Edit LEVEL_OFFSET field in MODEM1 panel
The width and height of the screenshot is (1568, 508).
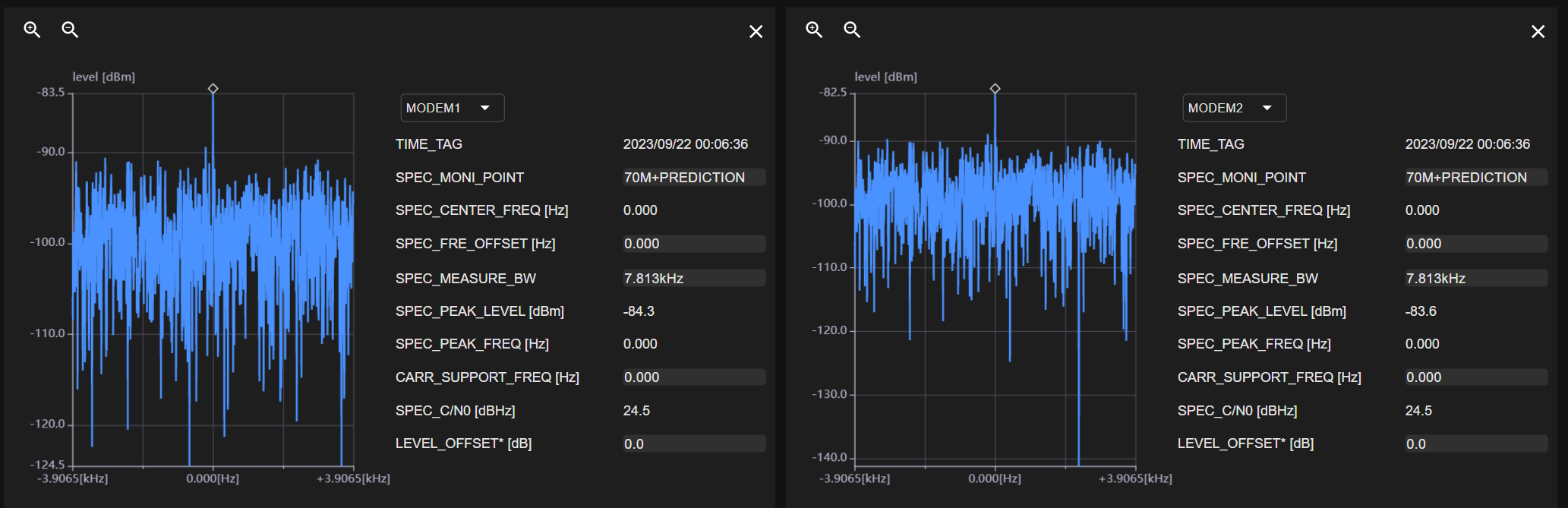click(x=694, y=443)
